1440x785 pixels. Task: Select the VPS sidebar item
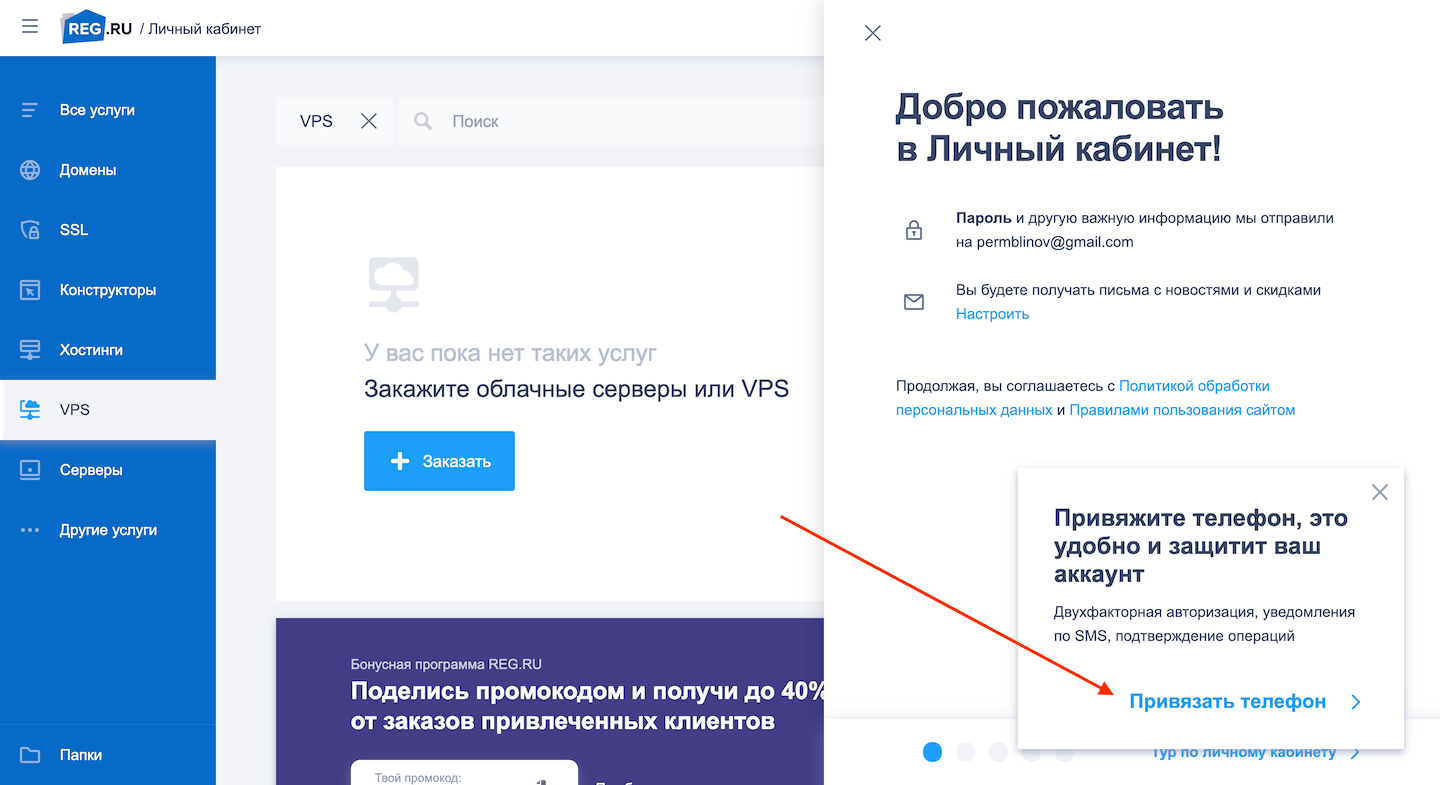(x=74, y=410)
